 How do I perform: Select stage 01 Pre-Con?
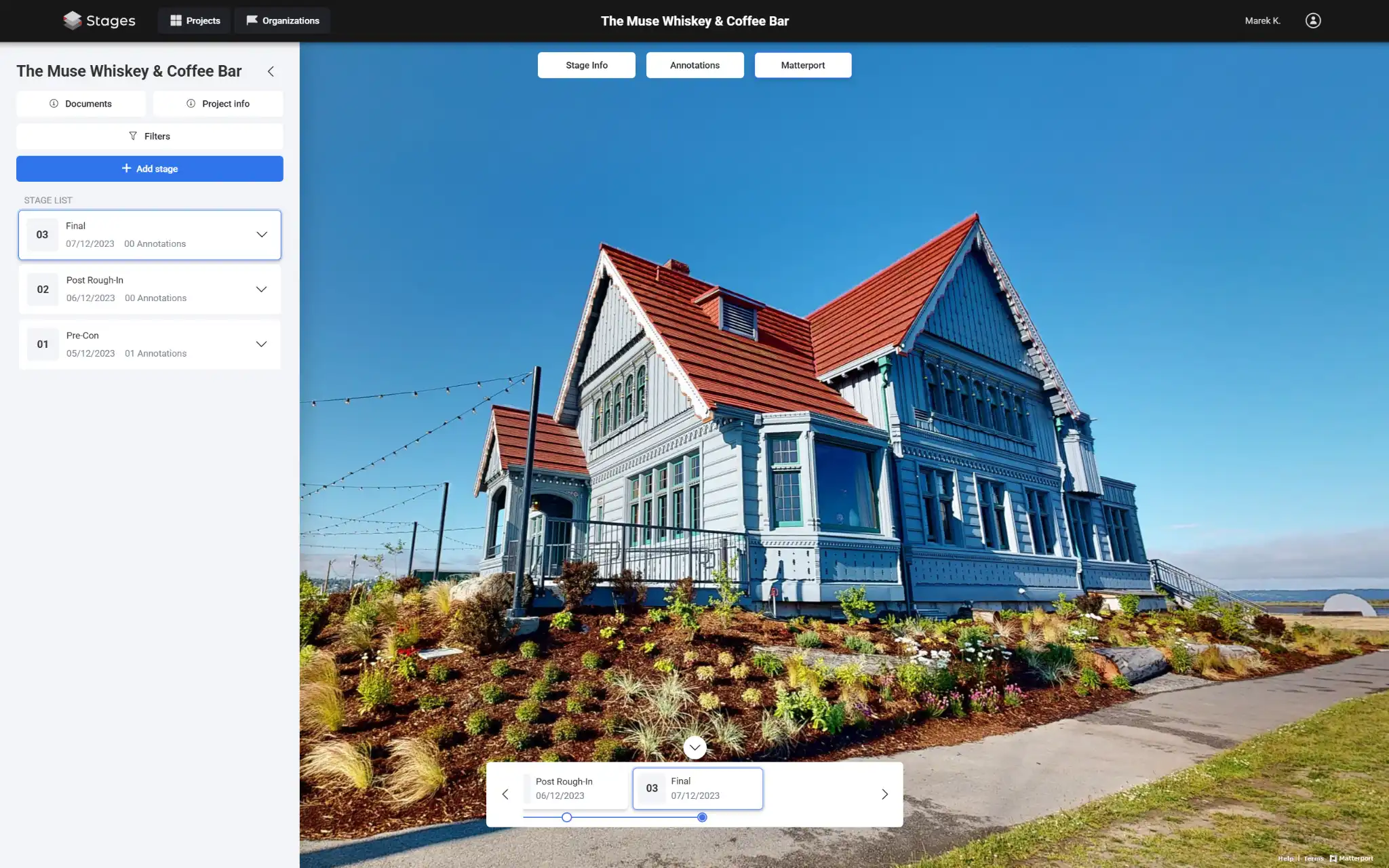pyautogui.click(x=150, y=344)
